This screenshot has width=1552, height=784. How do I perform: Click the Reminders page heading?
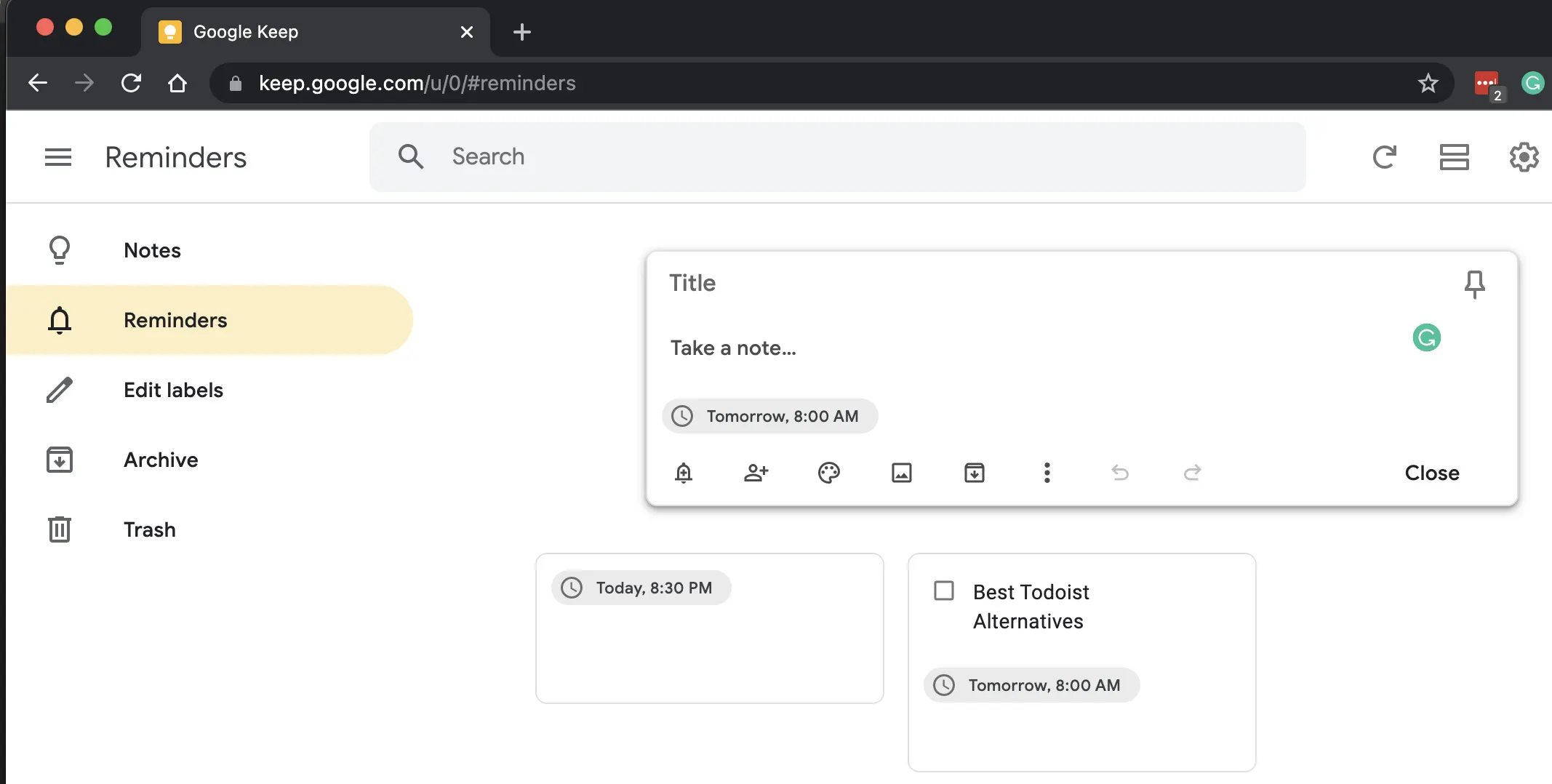[x=175, y=157]
